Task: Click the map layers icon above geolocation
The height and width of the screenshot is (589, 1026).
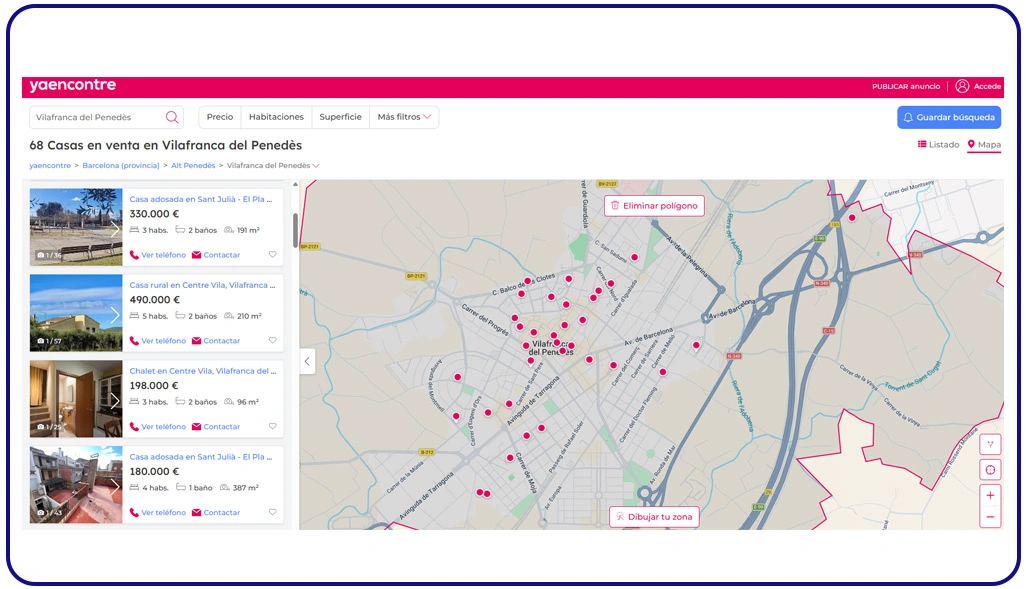Action: pyautogui.click(x=990, y=444)
